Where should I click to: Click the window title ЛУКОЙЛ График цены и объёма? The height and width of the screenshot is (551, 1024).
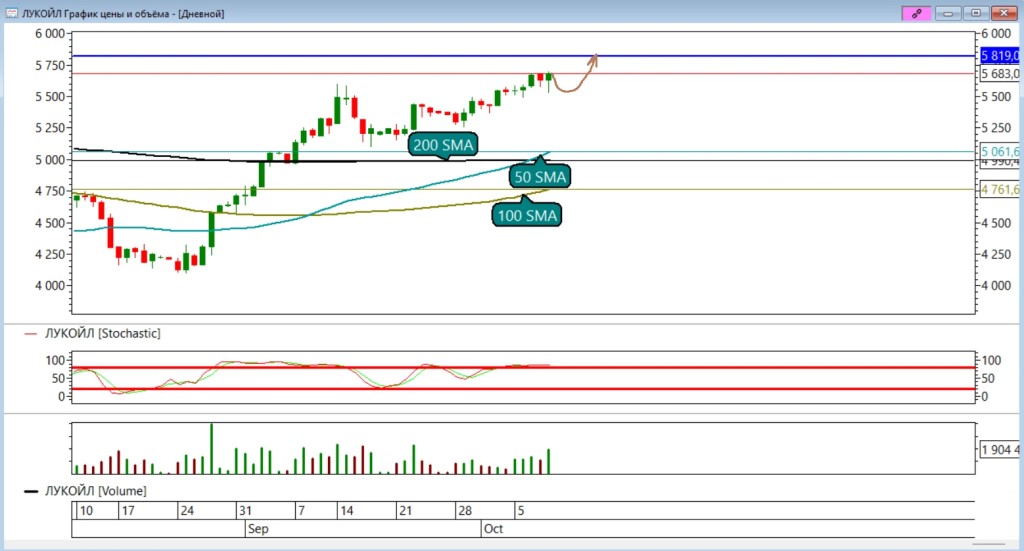(x=95, y=13)
